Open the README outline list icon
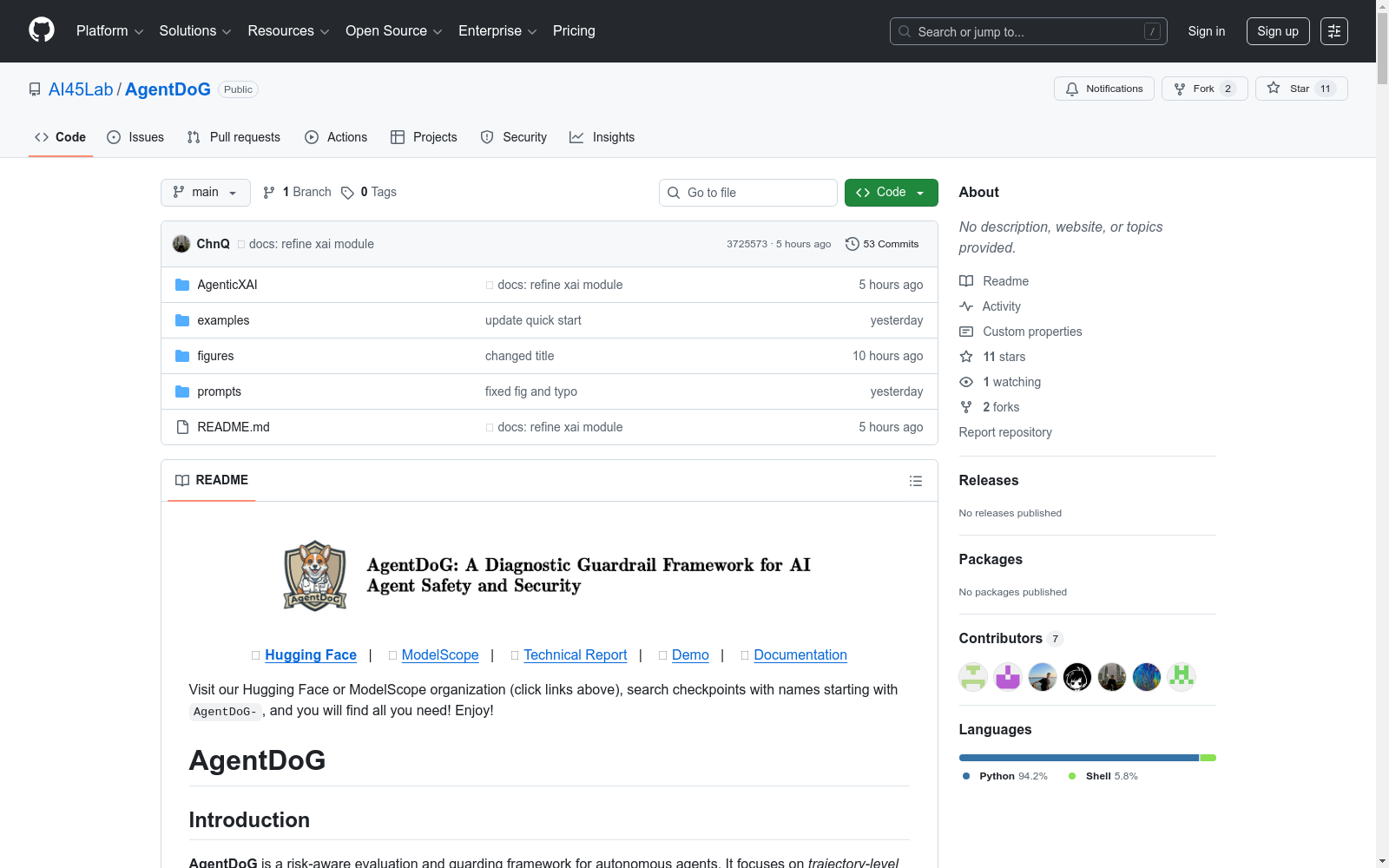 pyautogui.click(x=915, y=481)
